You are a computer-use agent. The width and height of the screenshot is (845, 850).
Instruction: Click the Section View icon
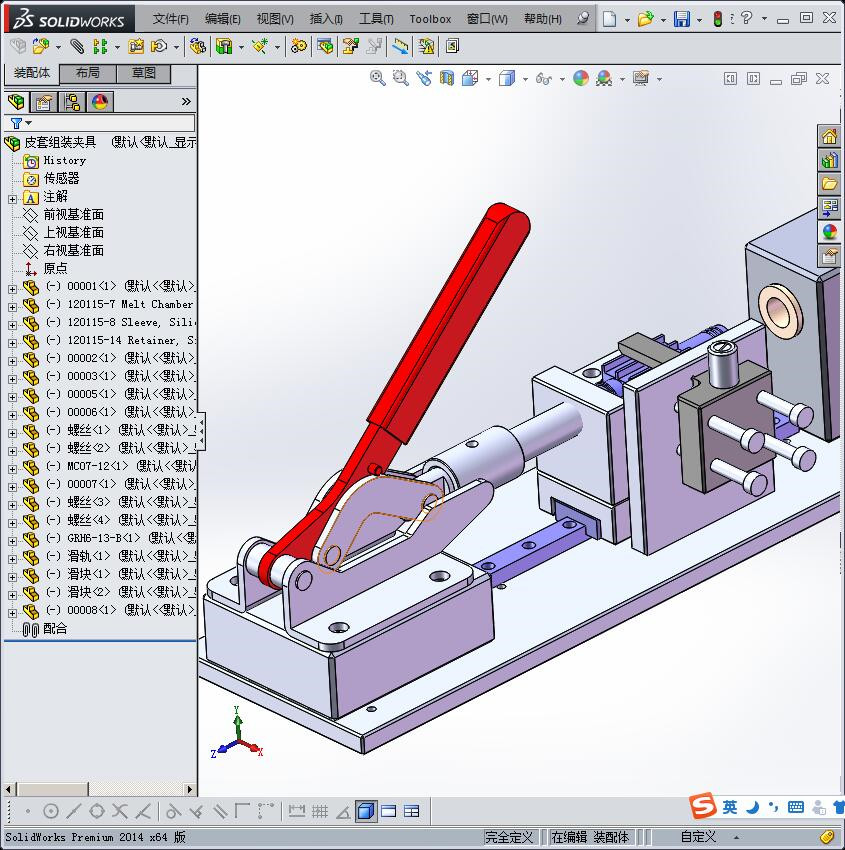click(447, 79)
